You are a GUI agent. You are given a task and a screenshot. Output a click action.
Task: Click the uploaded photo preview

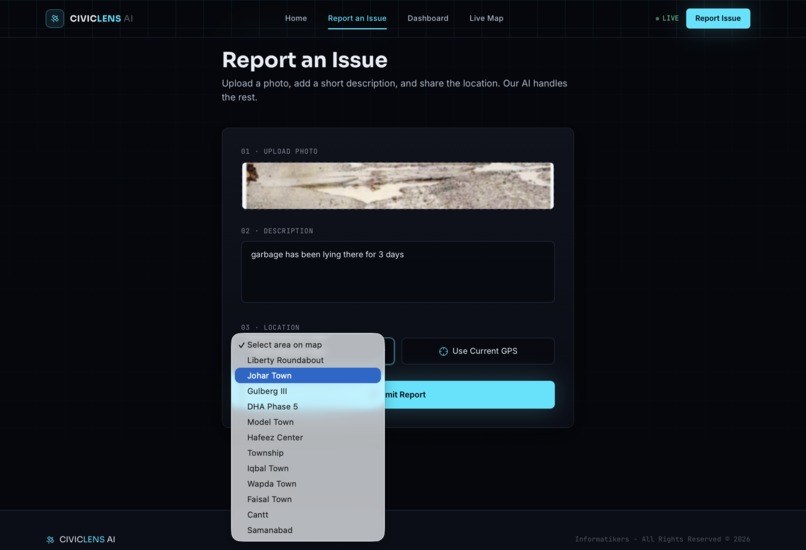coord(397,186)
